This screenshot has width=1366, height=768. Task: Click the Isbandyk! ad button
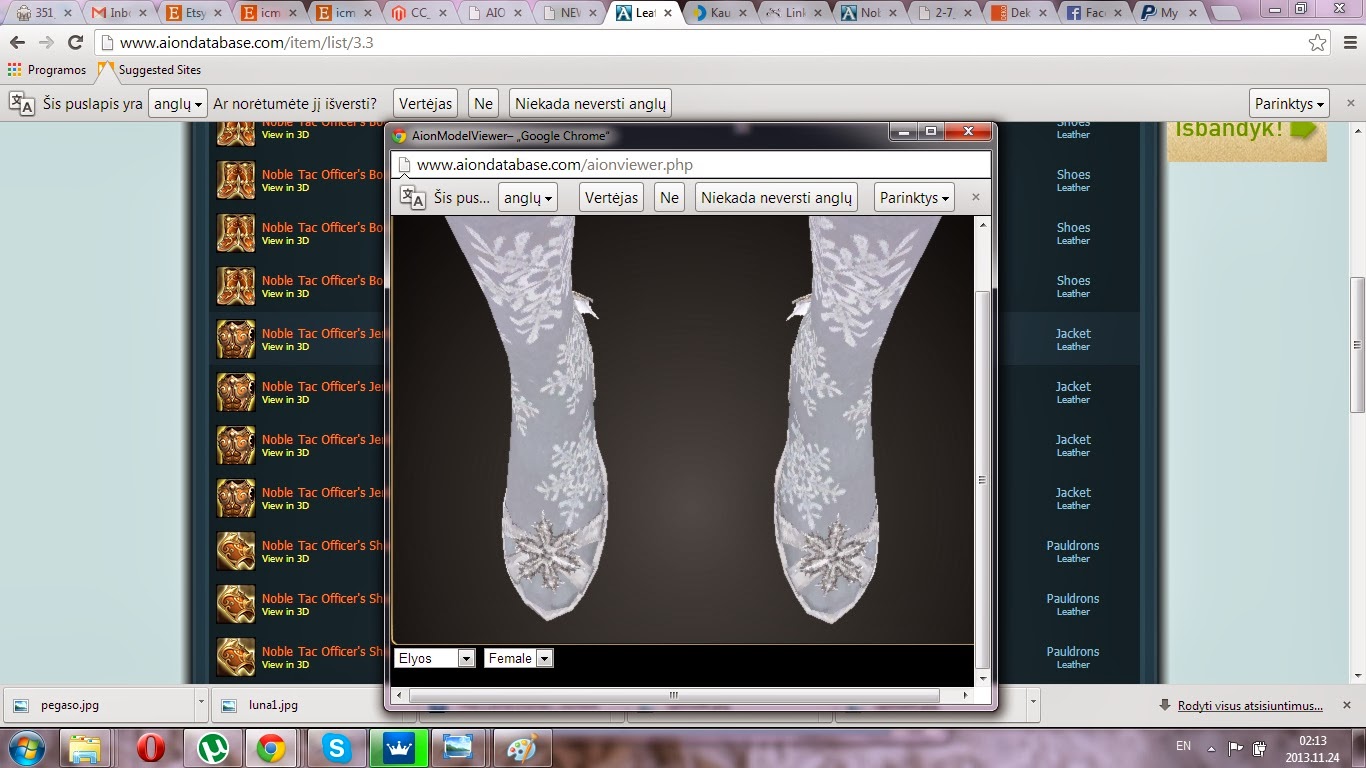1247,141
